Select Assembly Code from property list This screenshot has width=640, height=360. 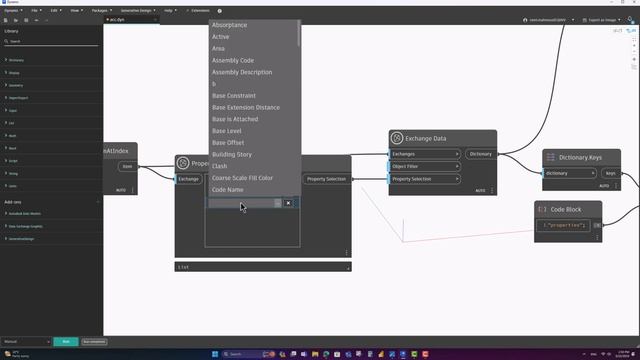[233, 60]
